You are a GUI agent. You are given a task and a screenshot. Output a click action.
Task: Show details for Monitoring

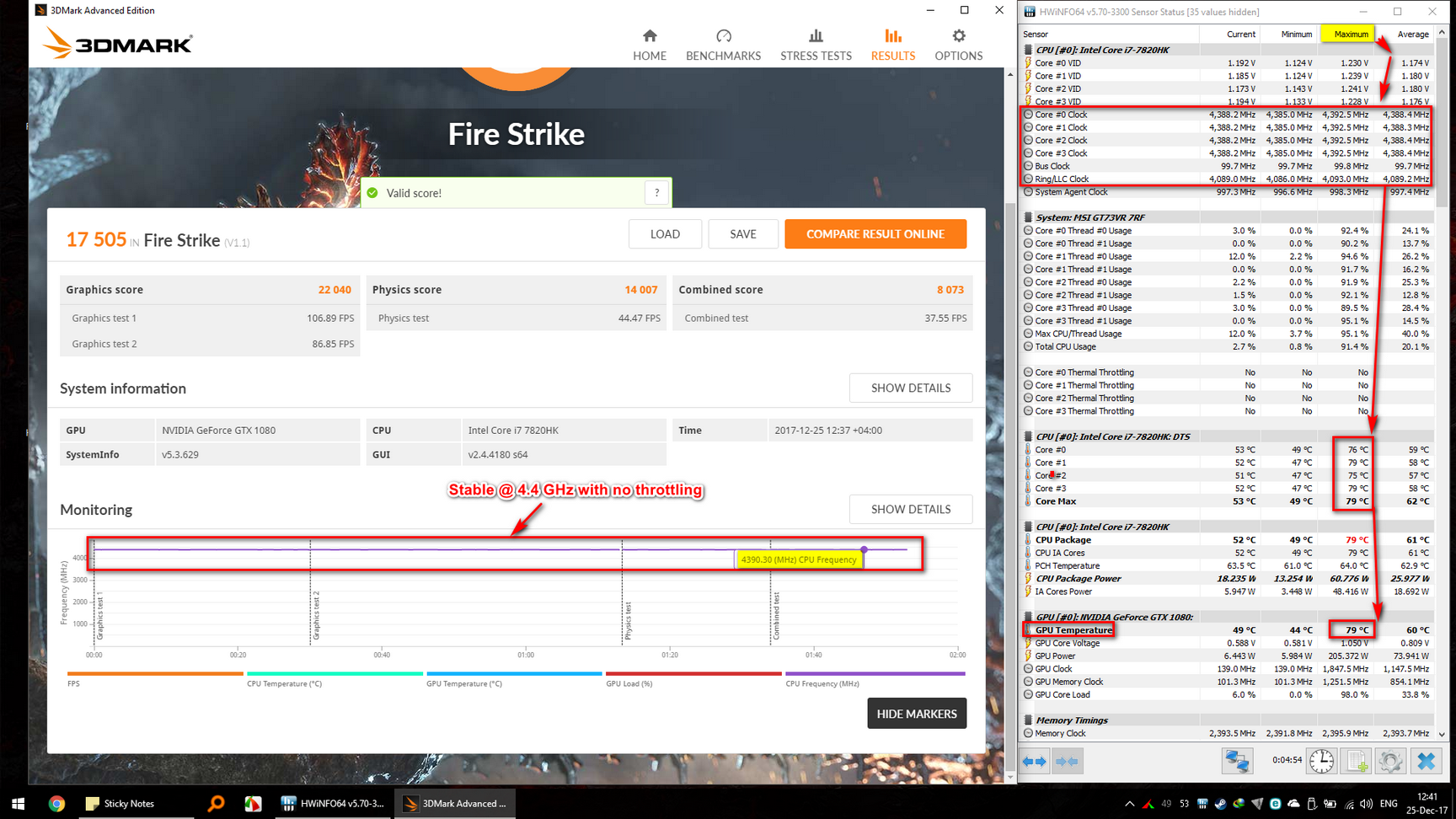coord(911,510)
